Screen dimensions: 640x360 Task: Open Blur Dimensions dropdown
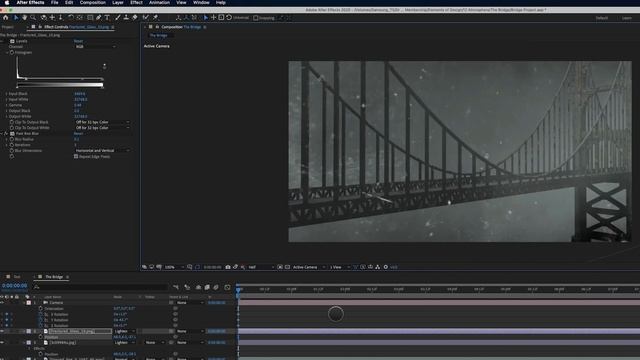pyautogui.click(x=102, y=151)
